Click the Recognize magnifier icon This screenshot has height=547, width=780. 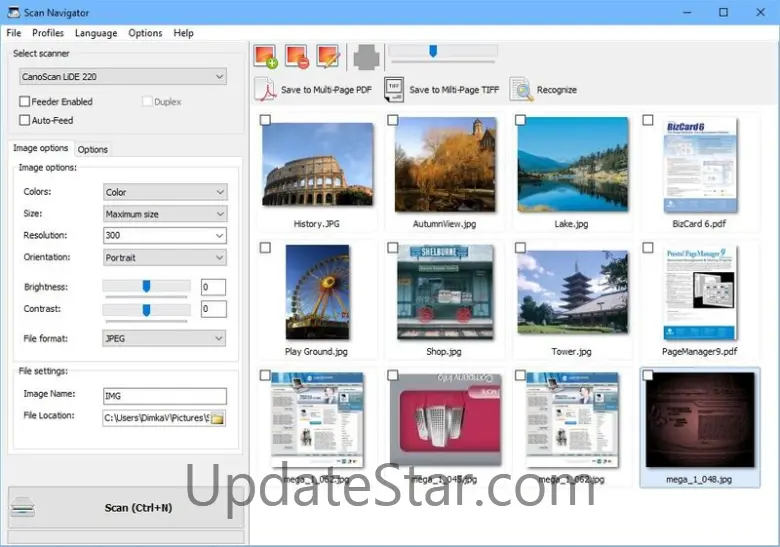[x=521, y=90]
